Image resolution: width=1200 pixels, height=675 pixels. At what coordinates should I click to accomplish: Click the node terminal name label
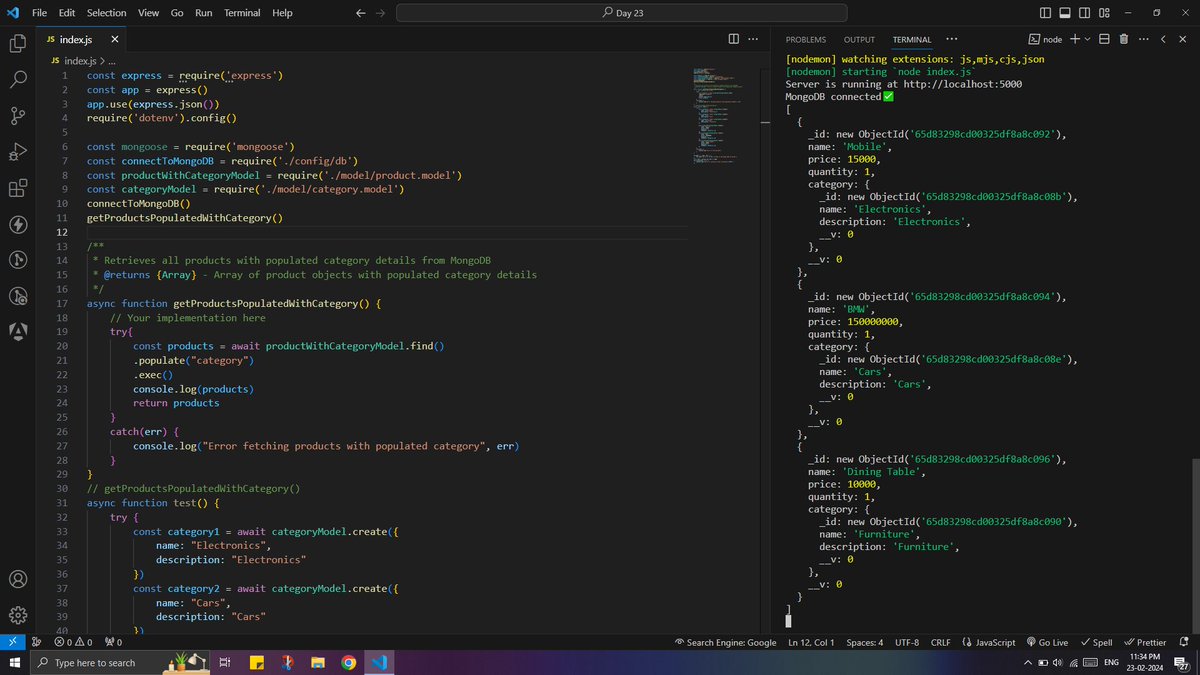[1045, 39]
